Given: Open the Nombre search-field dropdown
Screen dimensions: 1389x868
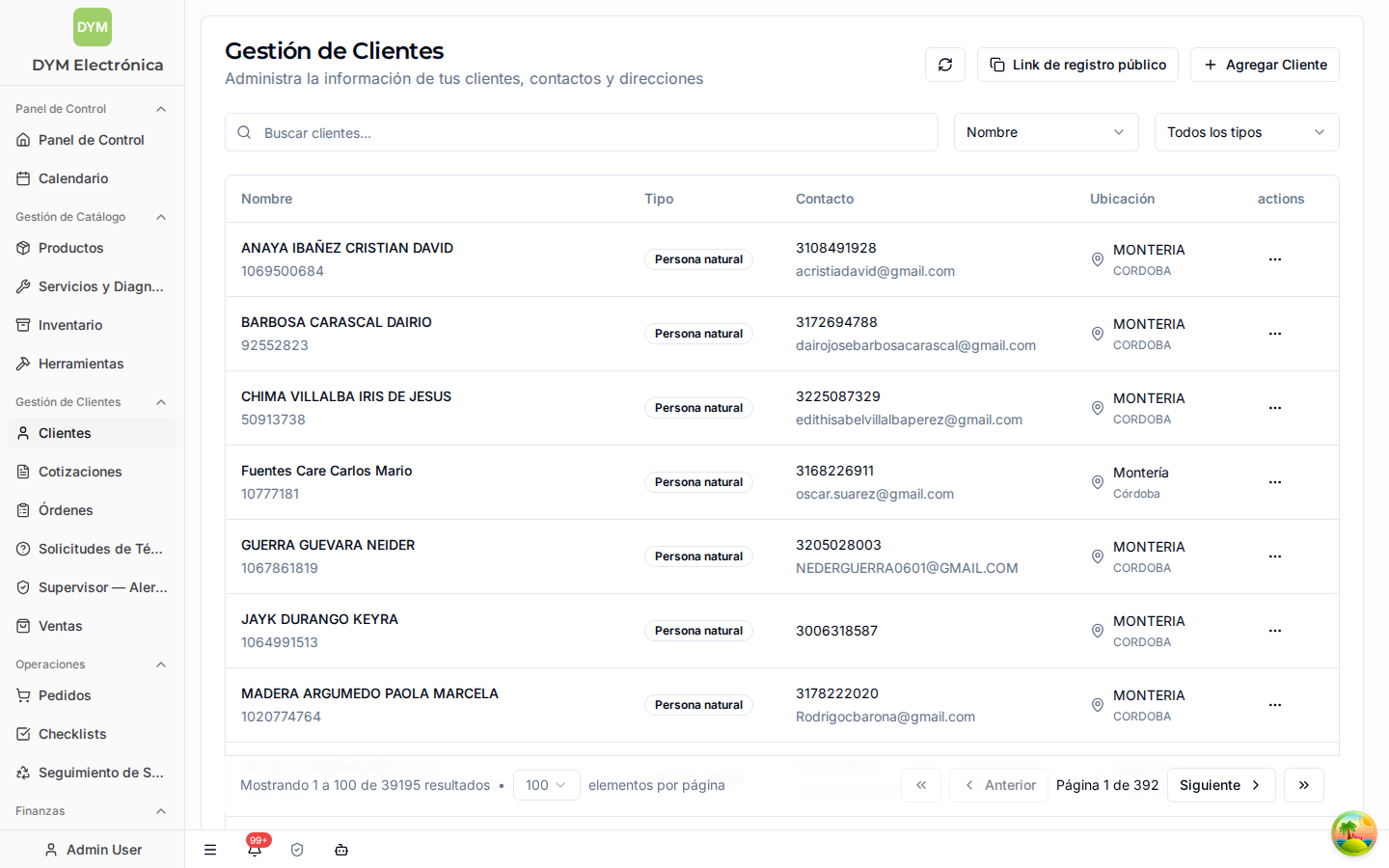Looking at the screenshot, I should point(1047,132).
